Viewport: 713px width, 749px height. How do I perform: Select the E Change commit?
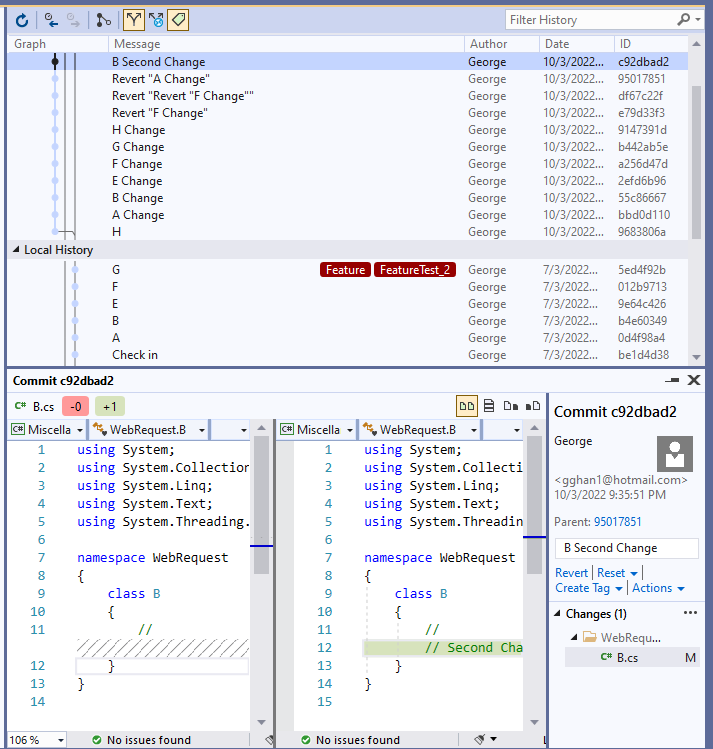(348, 181)
